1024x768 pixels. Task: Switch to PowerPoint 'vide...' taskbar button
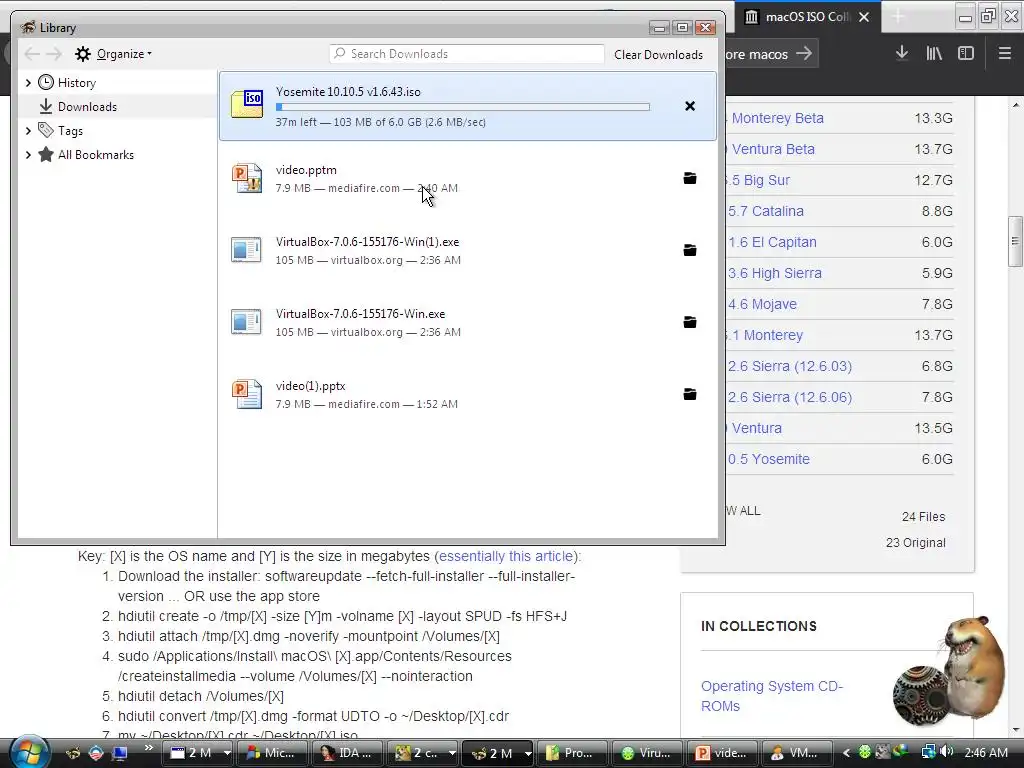pos(721,753)
